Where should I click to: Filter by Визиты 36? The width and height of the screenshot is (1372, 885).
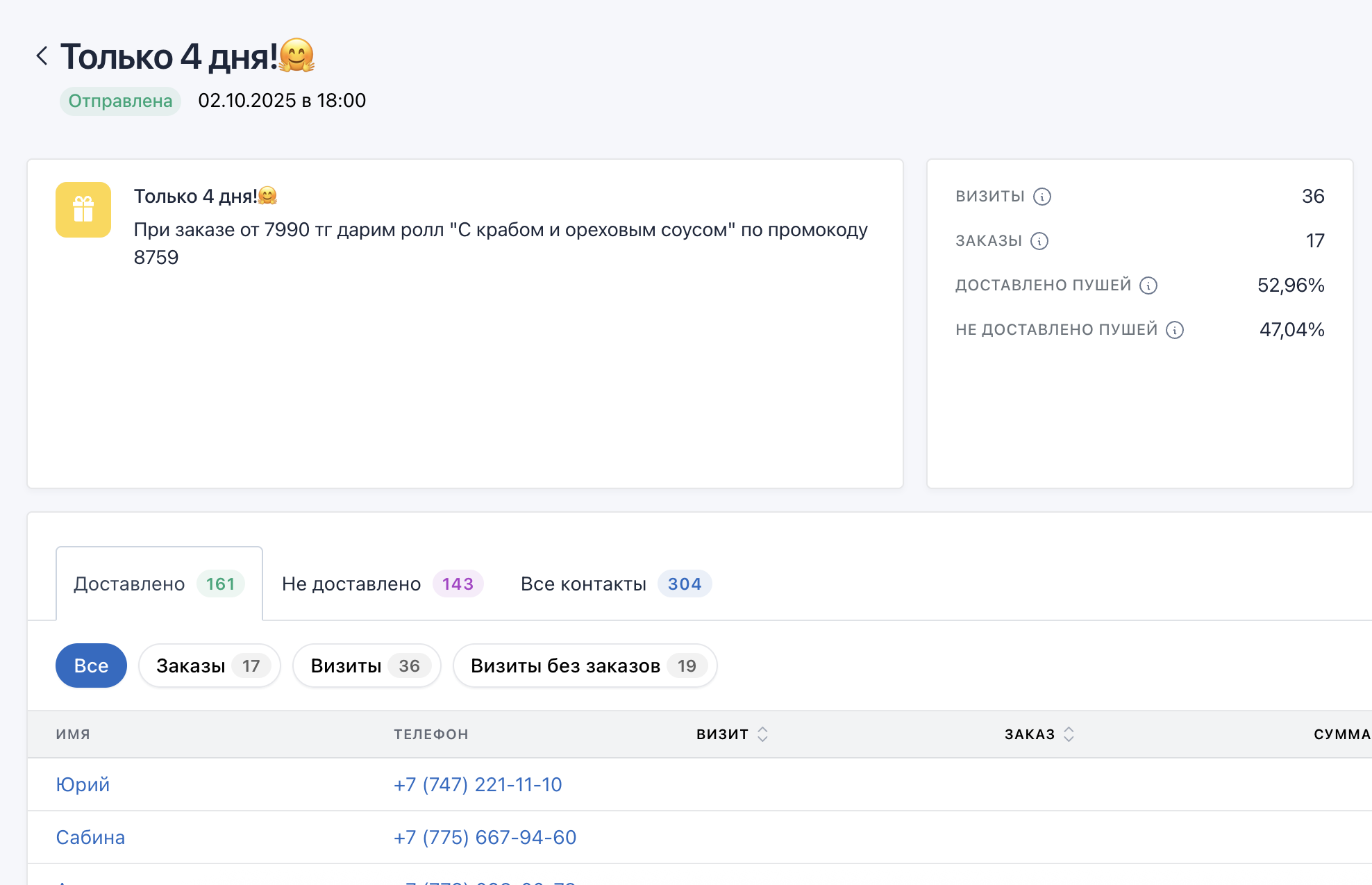coord(367,665)
